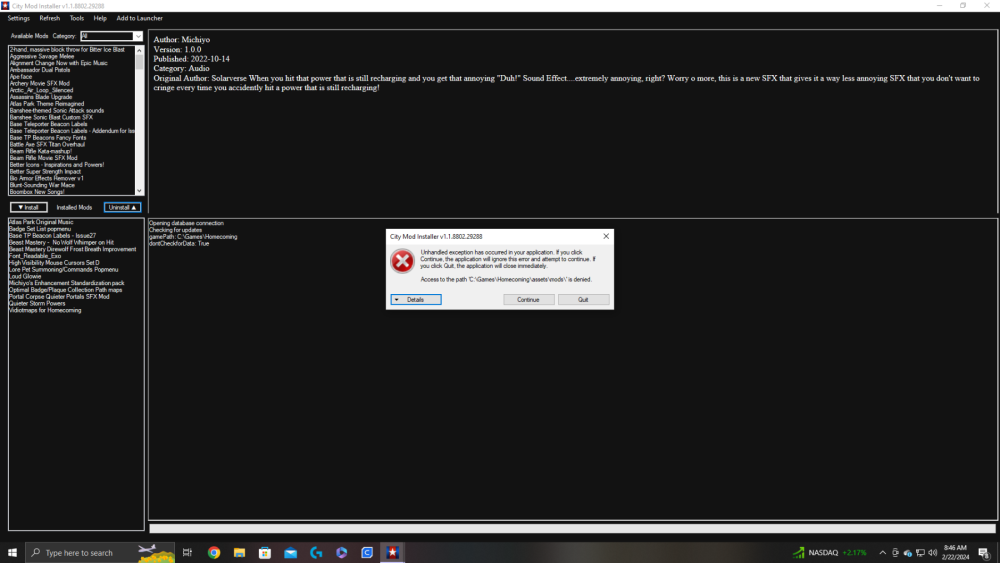
Task: Click the Install button below available mods
Action: [29, 207]
